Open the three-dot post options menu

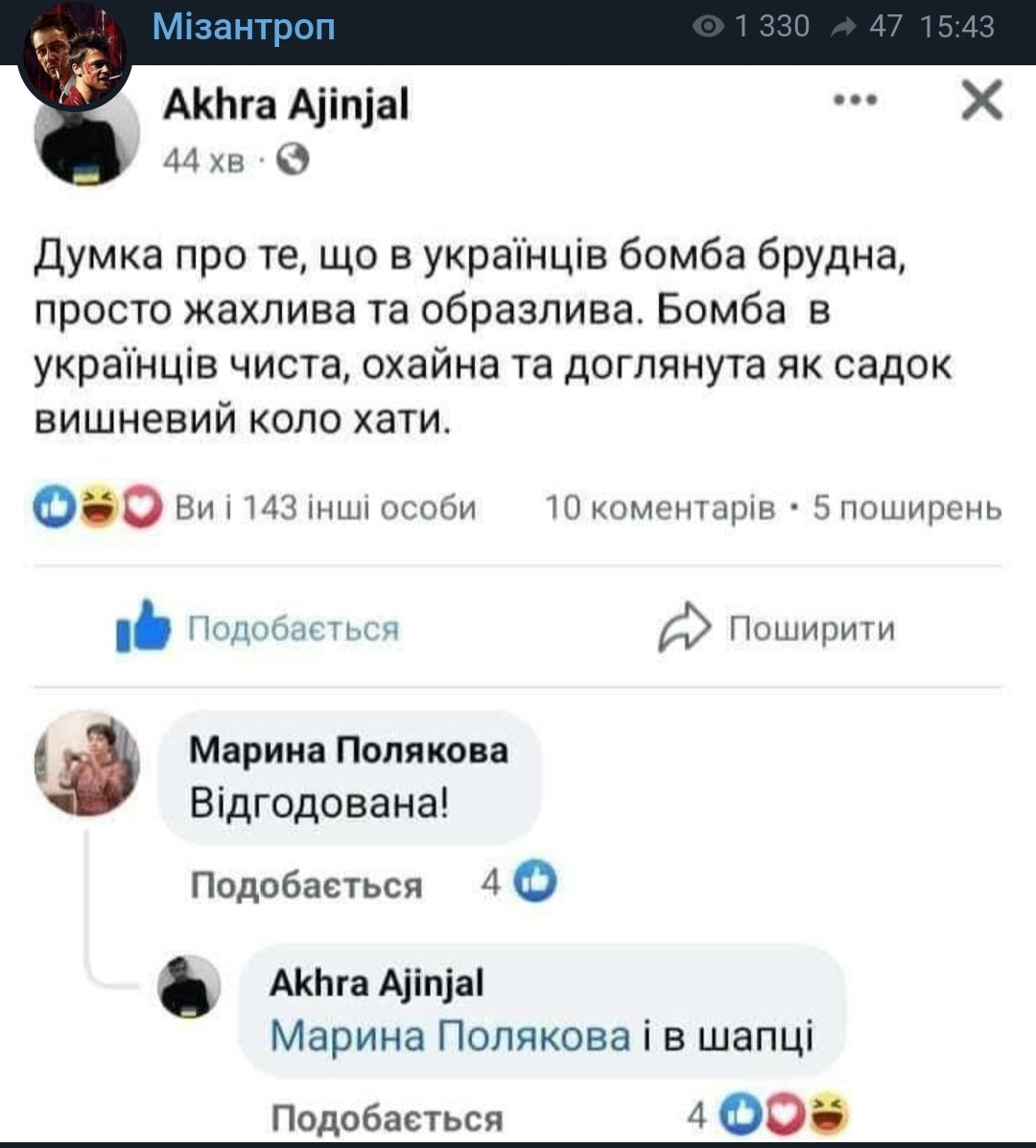click(x=855, y=101)
